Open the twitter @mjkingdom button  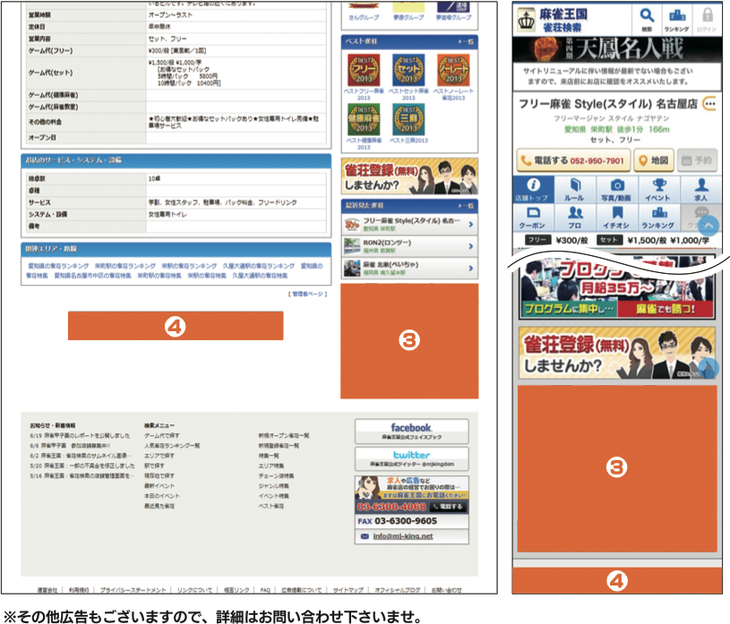coord(412,459)
